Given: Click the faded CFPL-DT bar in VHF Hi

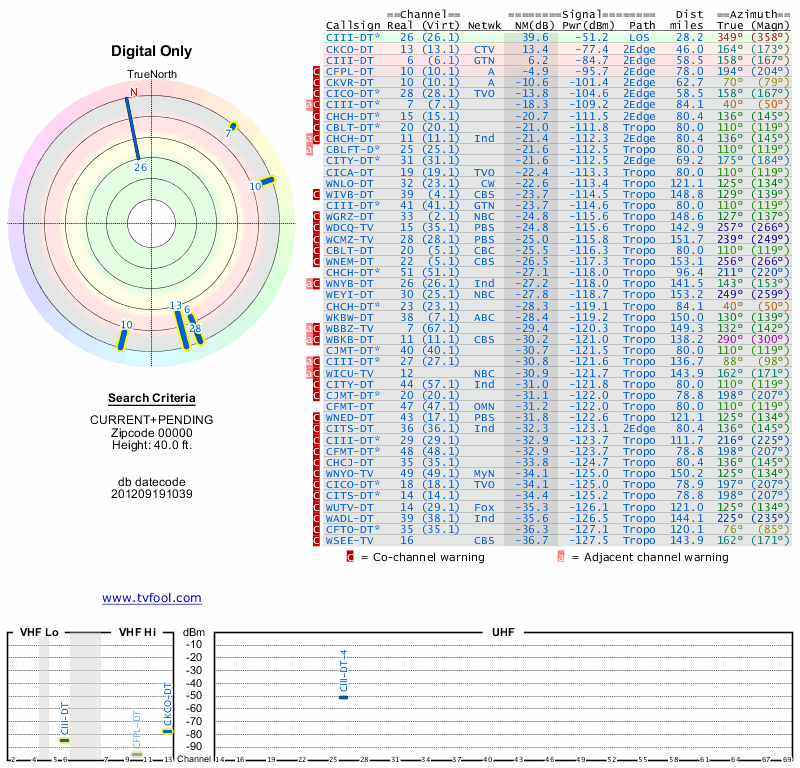Looking at the screenshot, I should (x=137, y=754).
